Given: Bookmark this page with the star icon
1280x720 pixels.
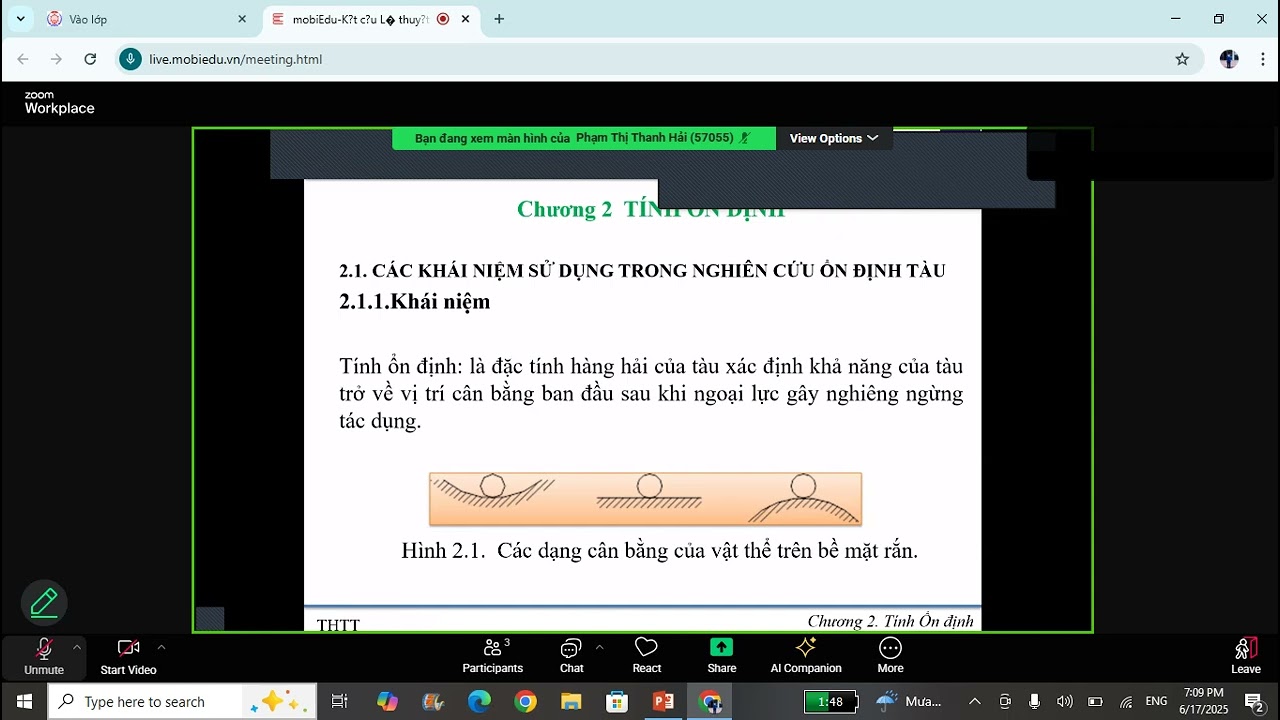Looking at the screenshot, I should pos(1182,59).
